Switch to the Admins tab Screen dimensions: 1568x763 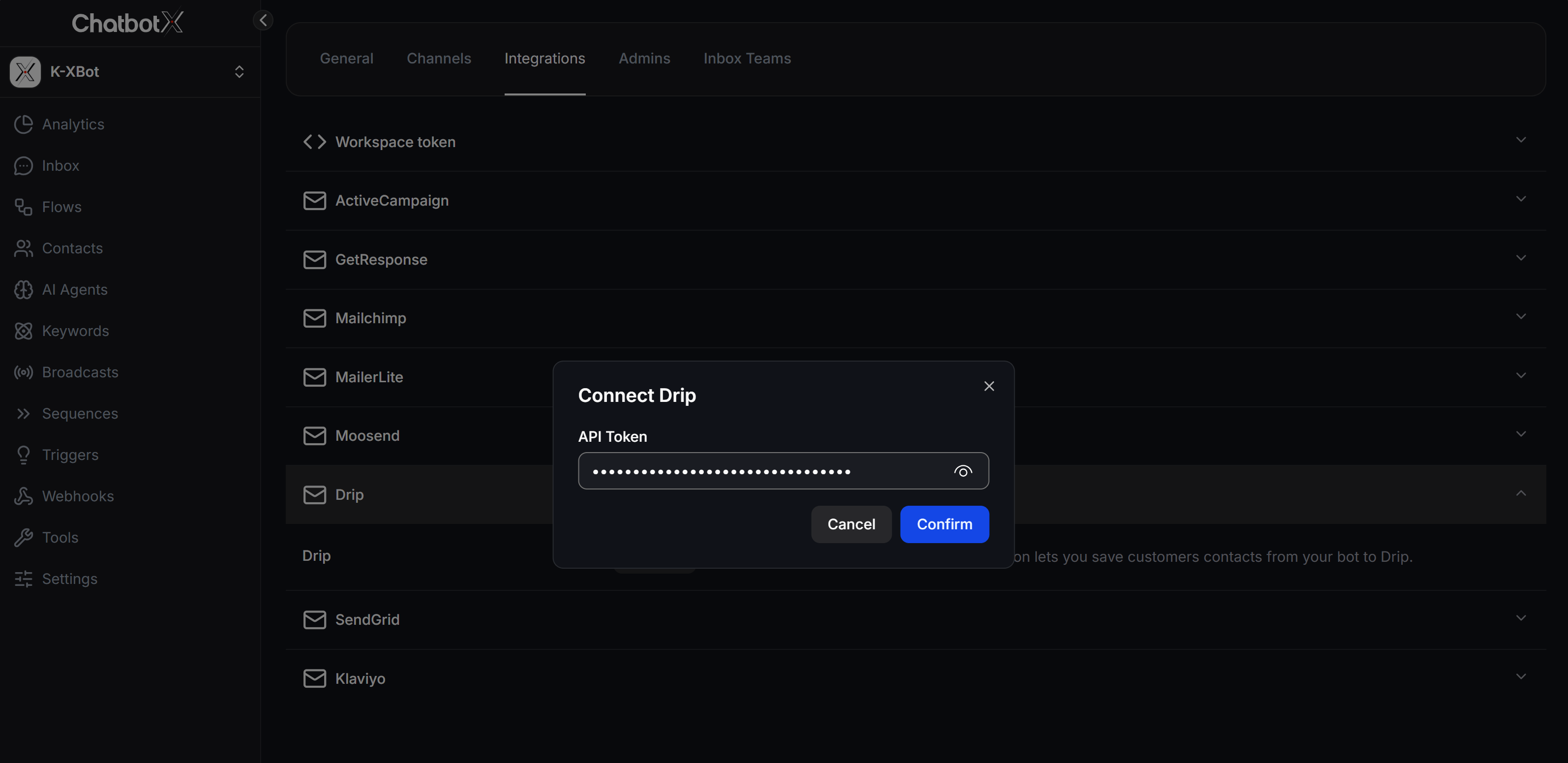645,59
